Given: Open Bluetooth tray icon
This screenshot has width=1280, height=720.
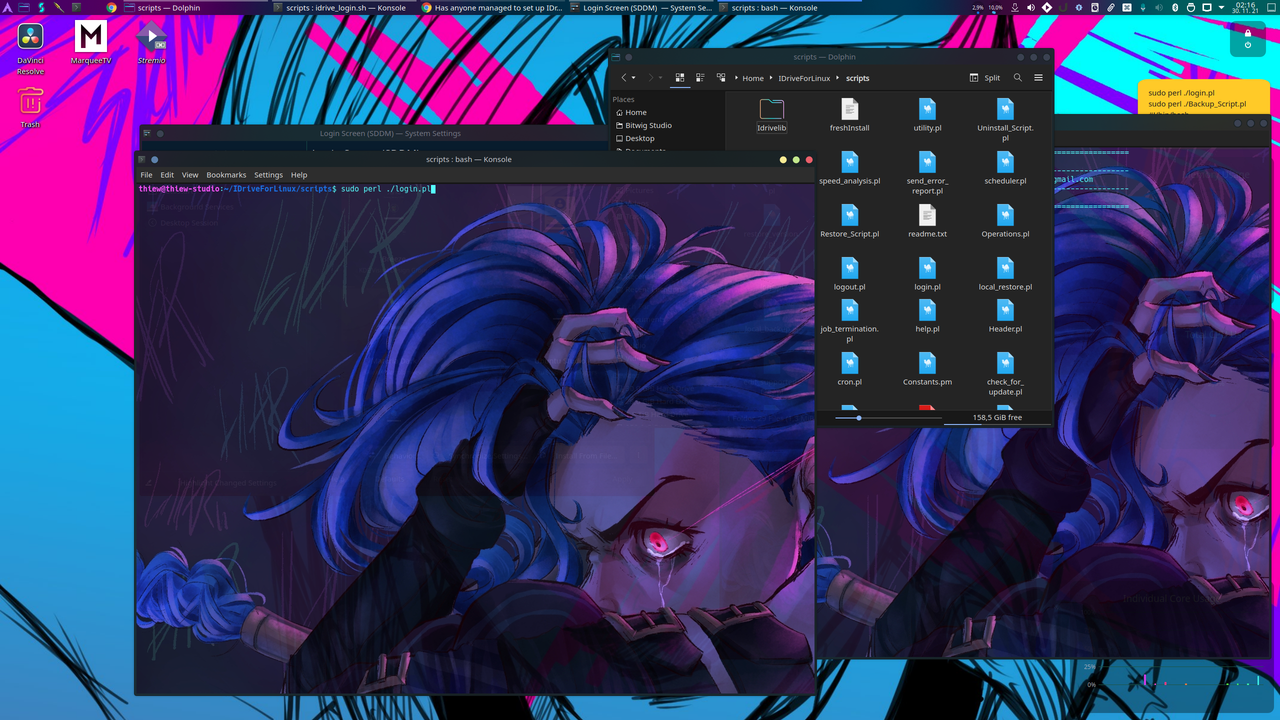Looking at the screenshot, I should point(1174,7).
